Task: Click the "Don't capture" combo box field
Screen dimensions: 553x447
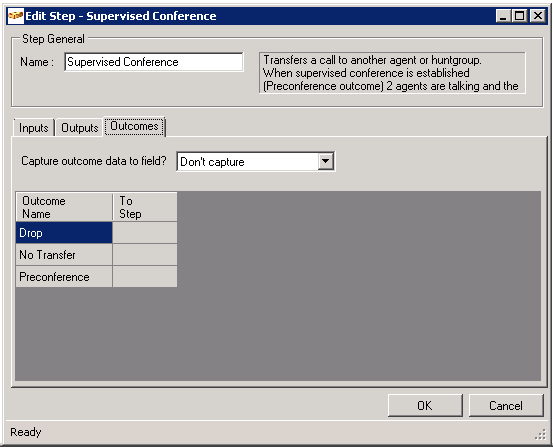Action: point(255,162)
